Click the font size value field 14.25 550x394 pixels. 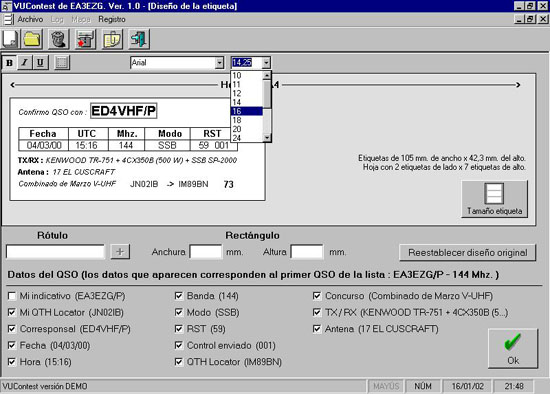coord(247,63)
